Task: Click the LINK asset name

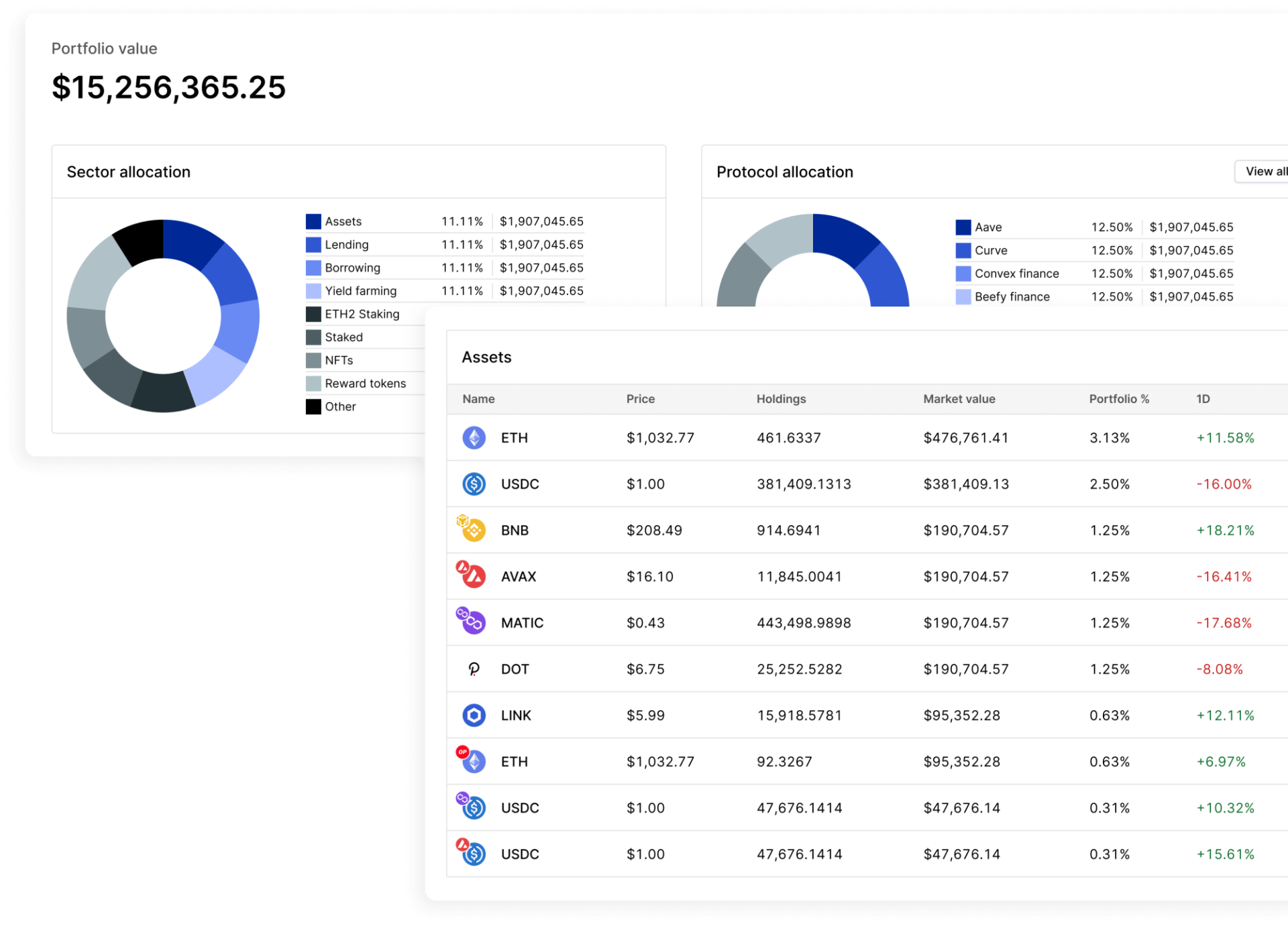Action: point(516,715)
